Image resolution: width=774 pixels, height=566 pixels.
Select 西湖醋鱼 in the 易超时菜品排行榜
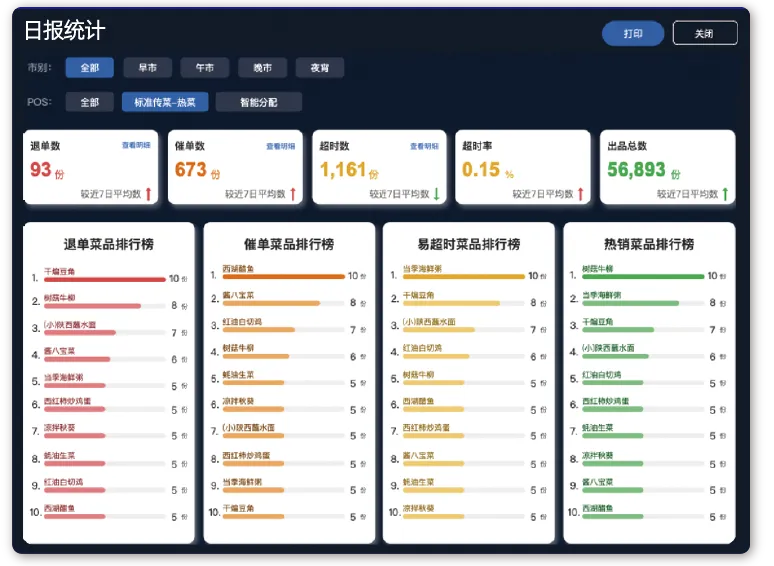click(x=419, y=401)
